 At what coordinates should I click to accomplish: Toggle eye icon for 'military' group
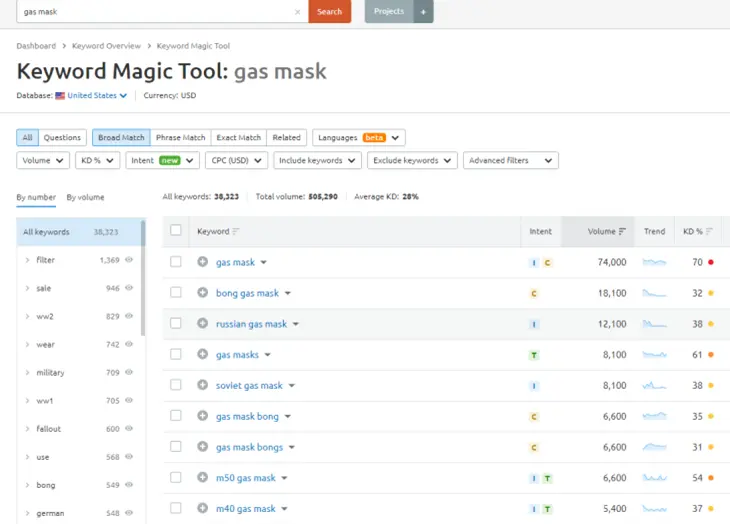(129, 372)
